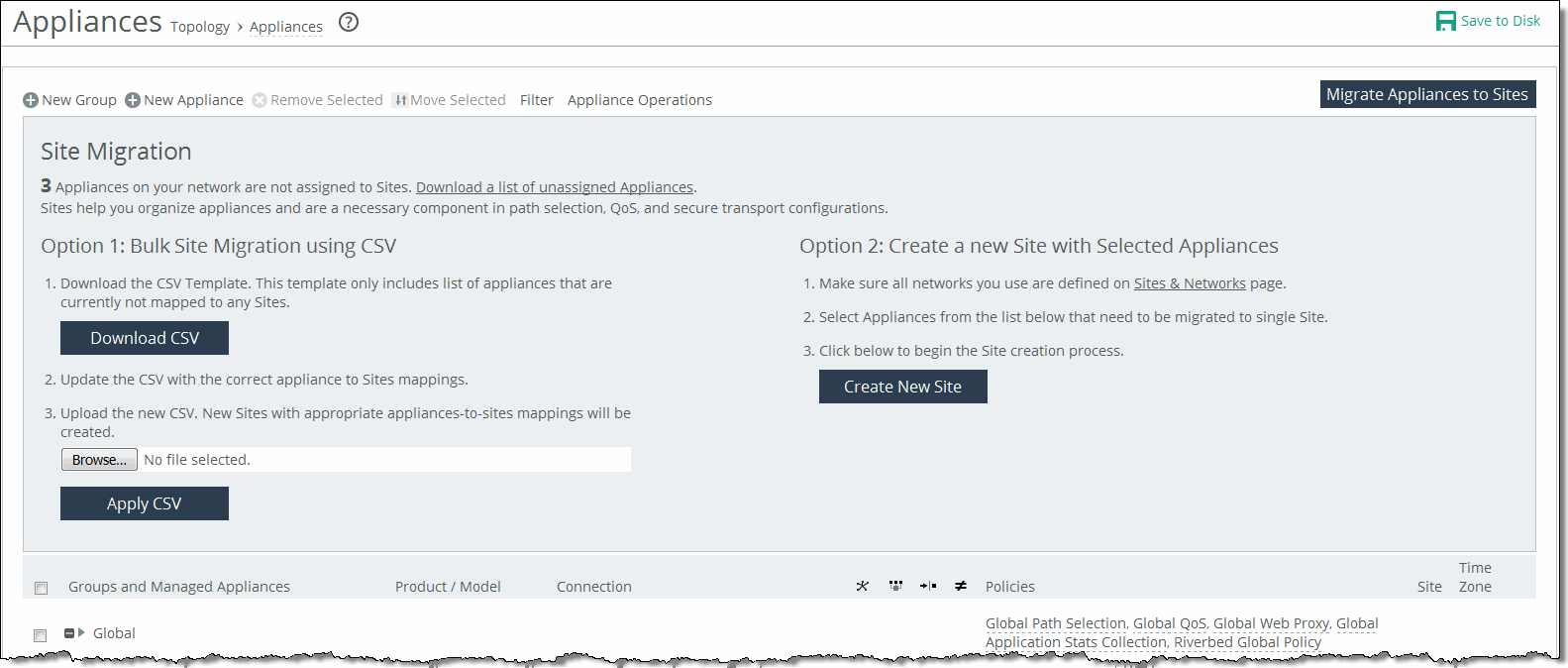Click the New Appliance plus icon
Image resolution: width=1568 pixels, height=668 pixels.
tap(133, 100)
